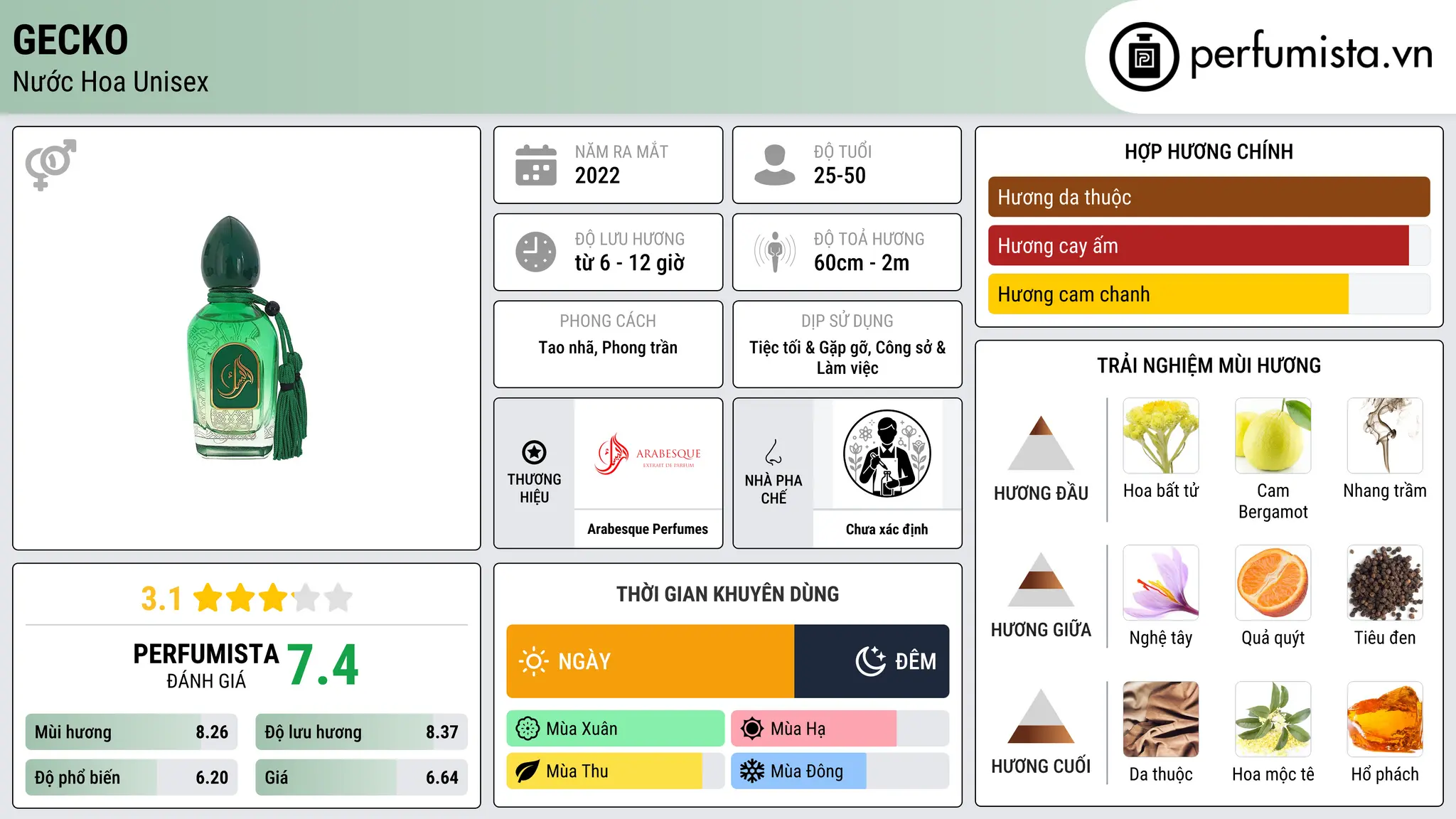Click the perfumista.vn bottle logo icon

coord(1144,57)
